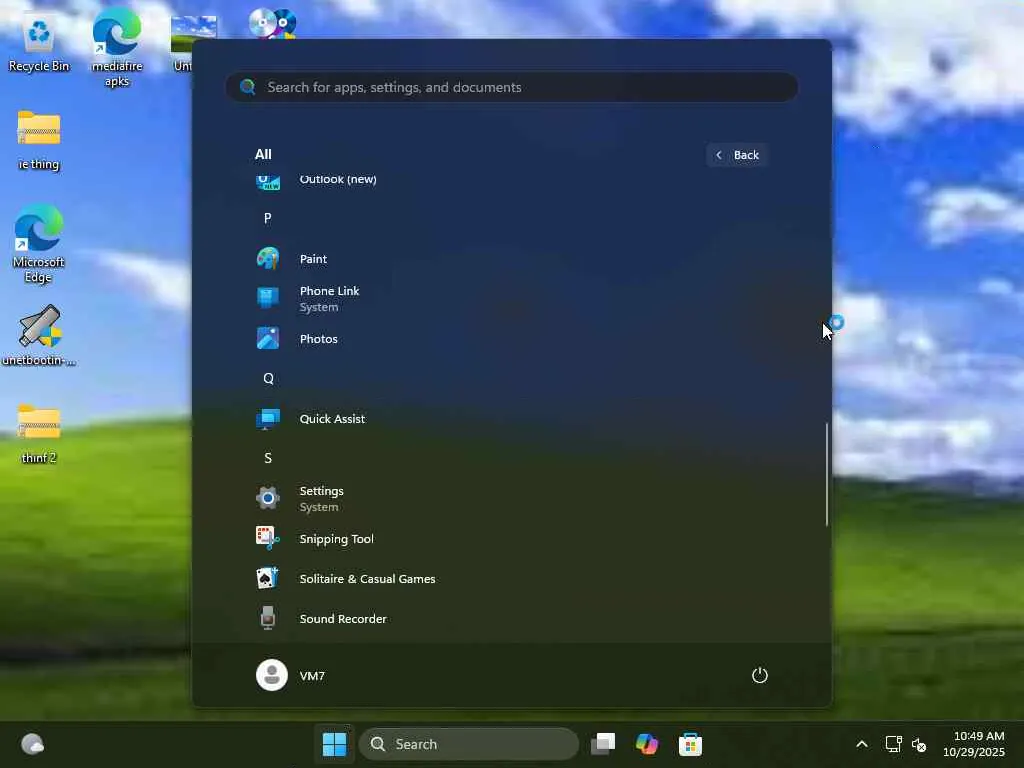This screenshot has height=768, width=1024.
Task: Launch Sound Recorder microphone icon
Action: [x=268, y=618]
